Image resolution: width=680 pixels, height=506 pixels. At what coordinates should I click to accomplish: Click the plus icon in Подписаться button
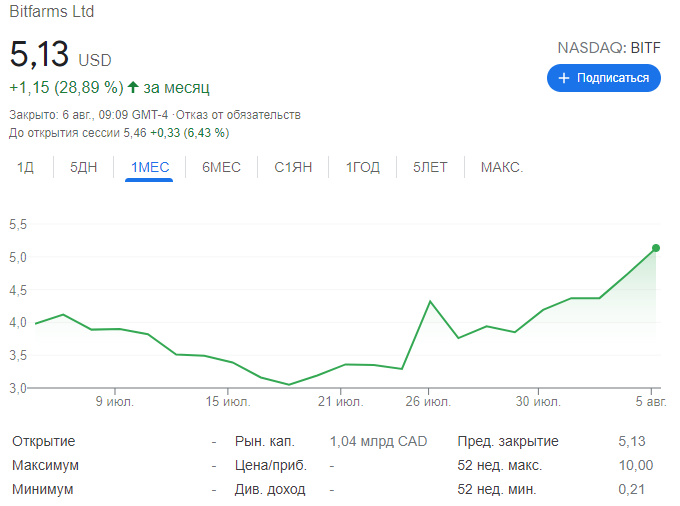[564, 78]
